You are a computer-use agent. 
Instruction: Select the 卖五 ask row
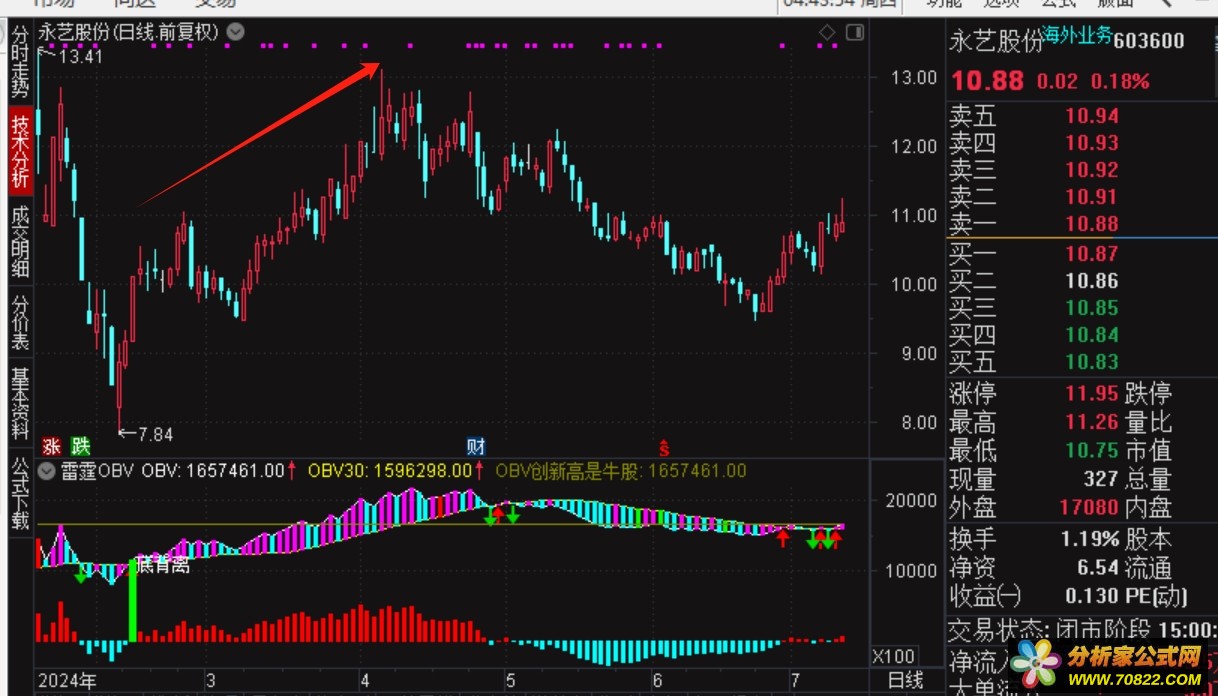[x=1082, y=116]
